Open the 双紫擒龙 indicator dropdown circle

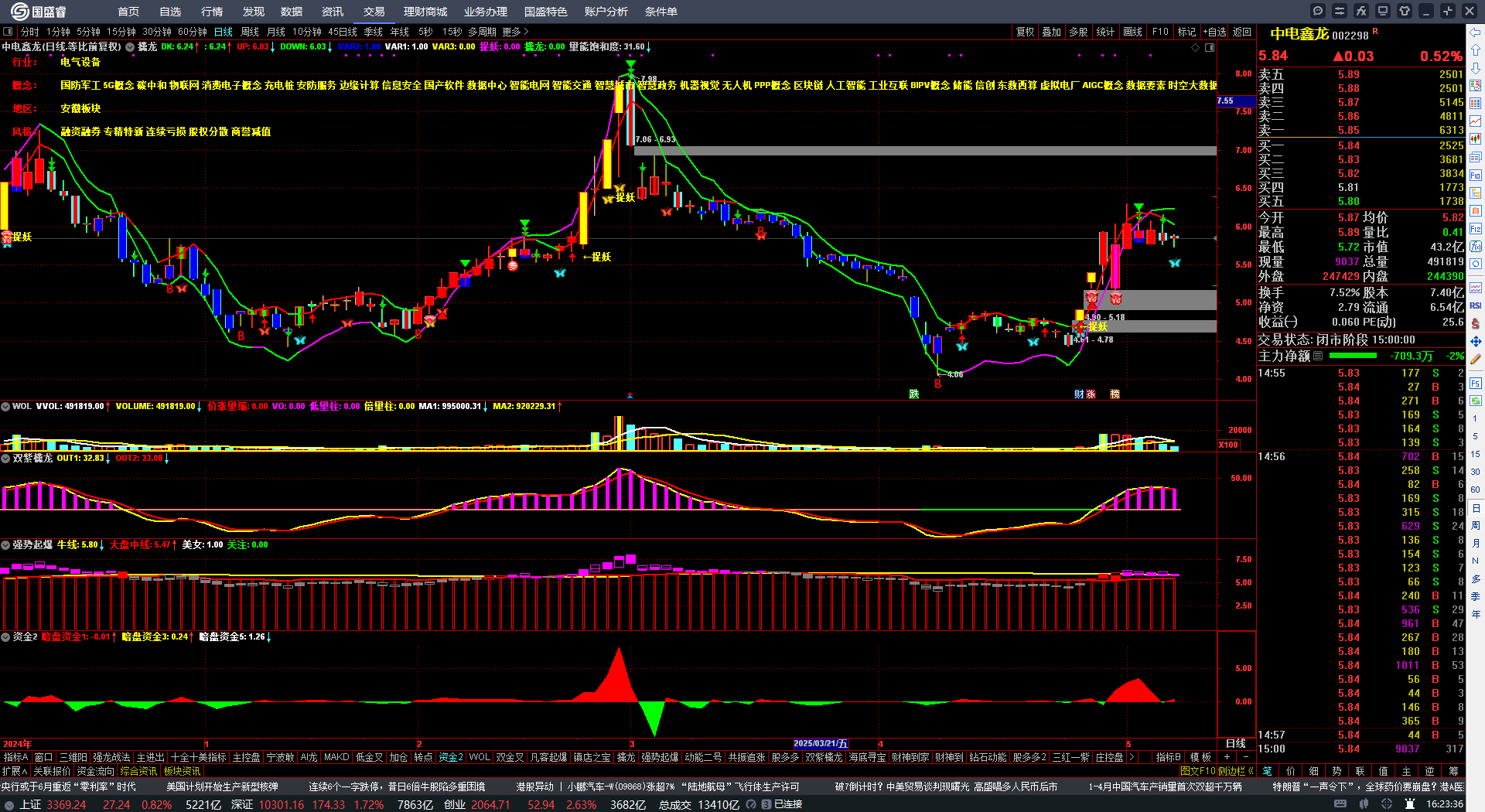click(5, 458)
